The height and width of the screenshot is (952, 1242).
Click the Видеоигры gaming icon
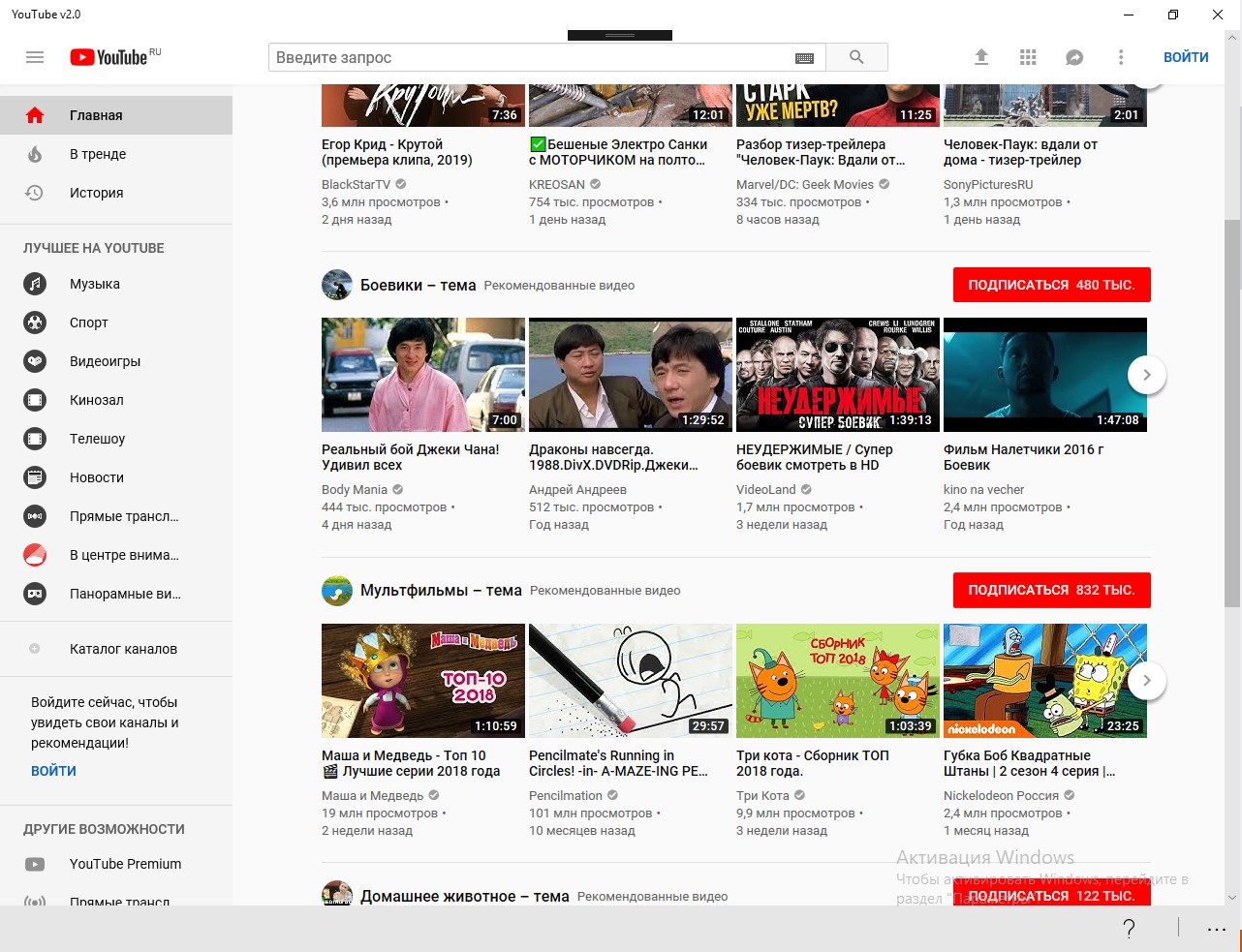(35, 361)
